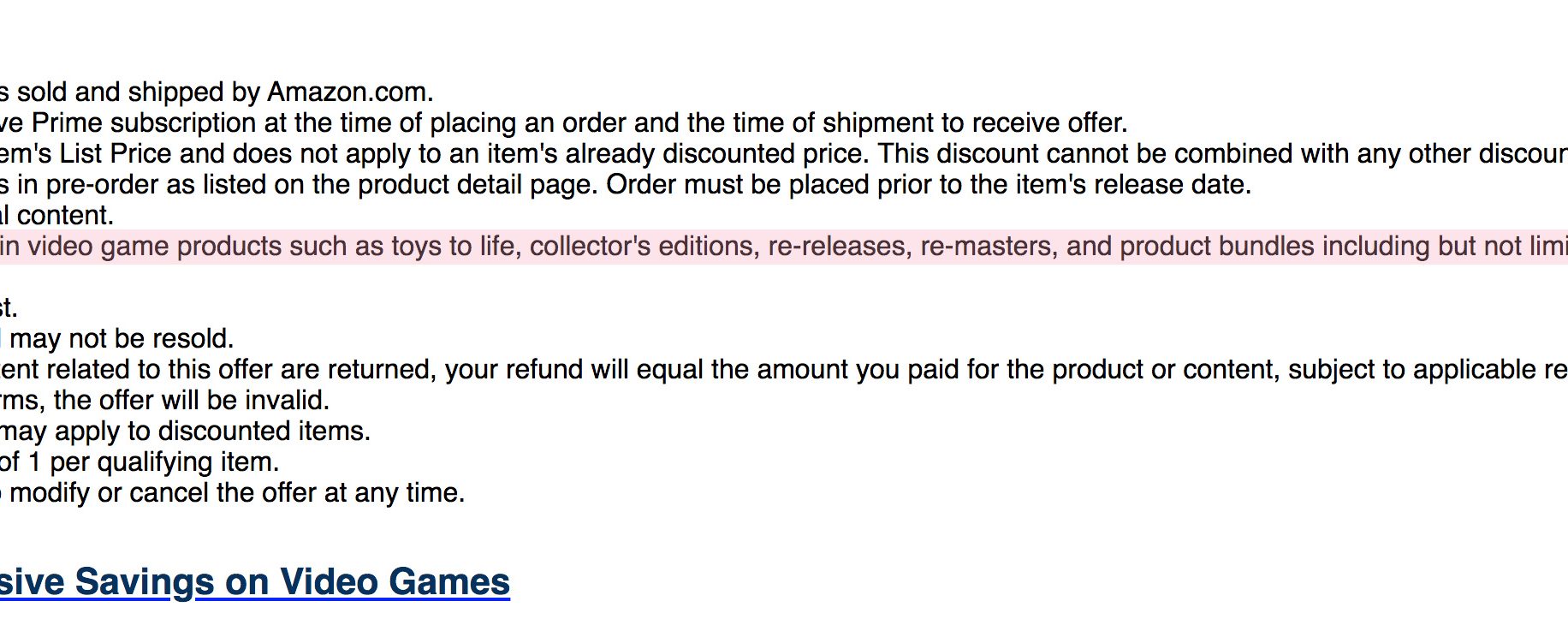Click the Prime subscription terms line

[x=564, y=123]
